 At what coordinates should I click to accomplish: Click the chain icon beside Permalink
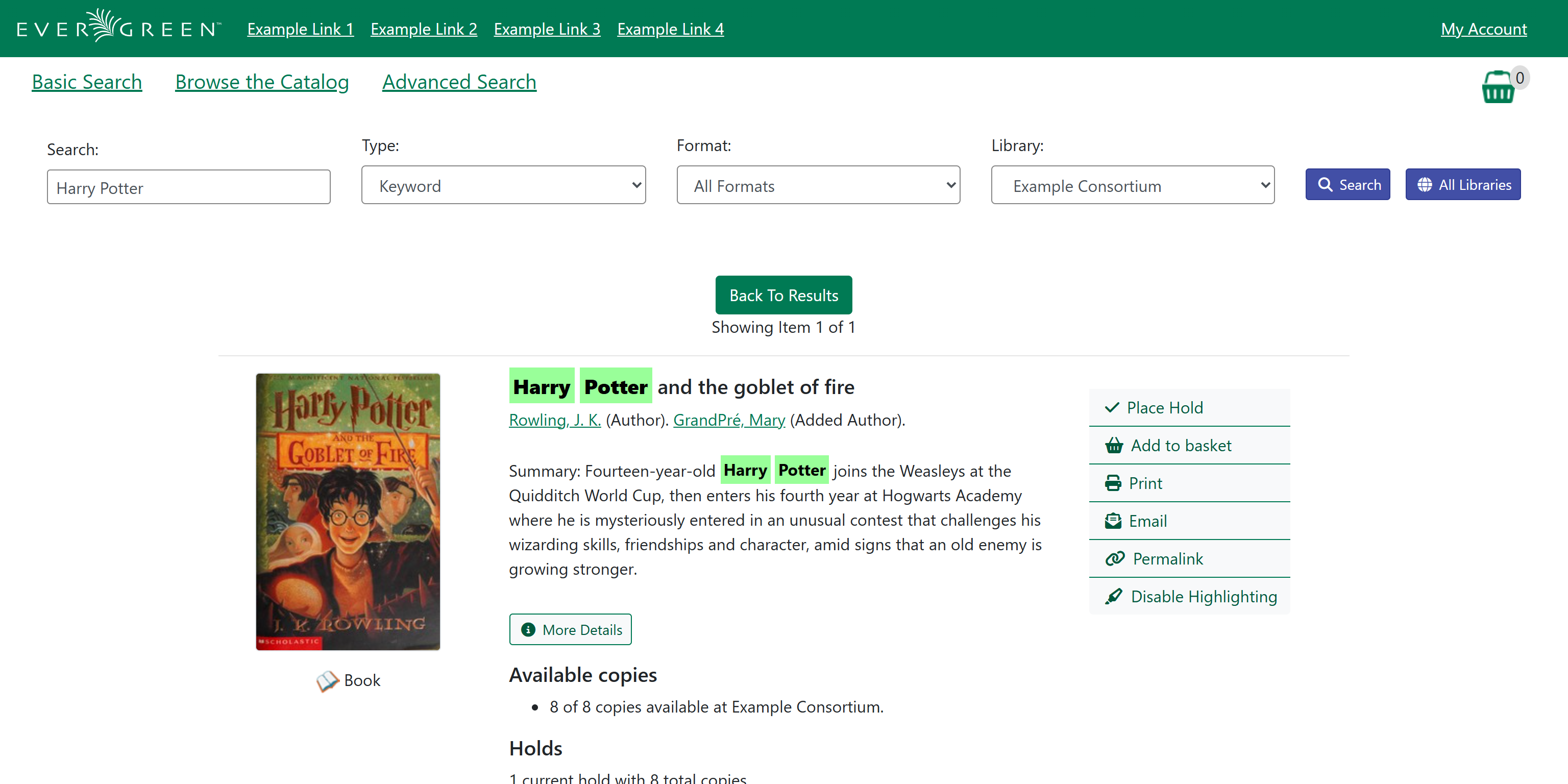(x=1115, y=559)
